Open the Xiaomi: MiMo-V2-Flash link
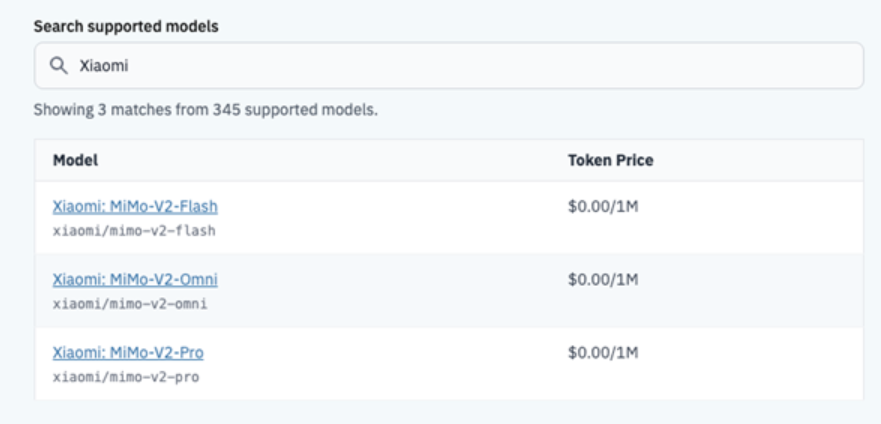This screenshot has height=424, width=881. (x=134, y=207)
